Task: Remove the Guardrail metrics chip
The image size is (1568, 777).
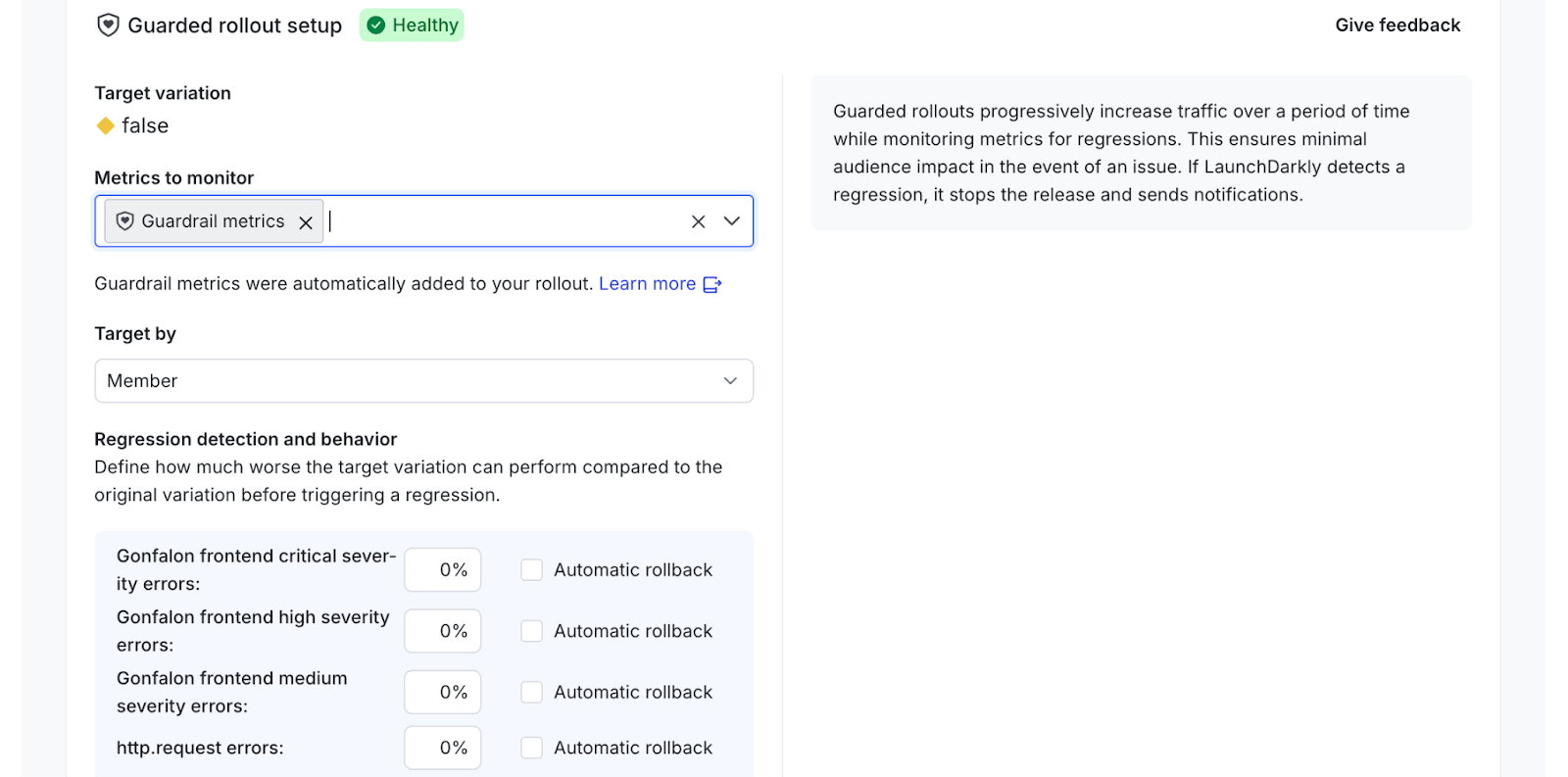Action: pos(306,222)
